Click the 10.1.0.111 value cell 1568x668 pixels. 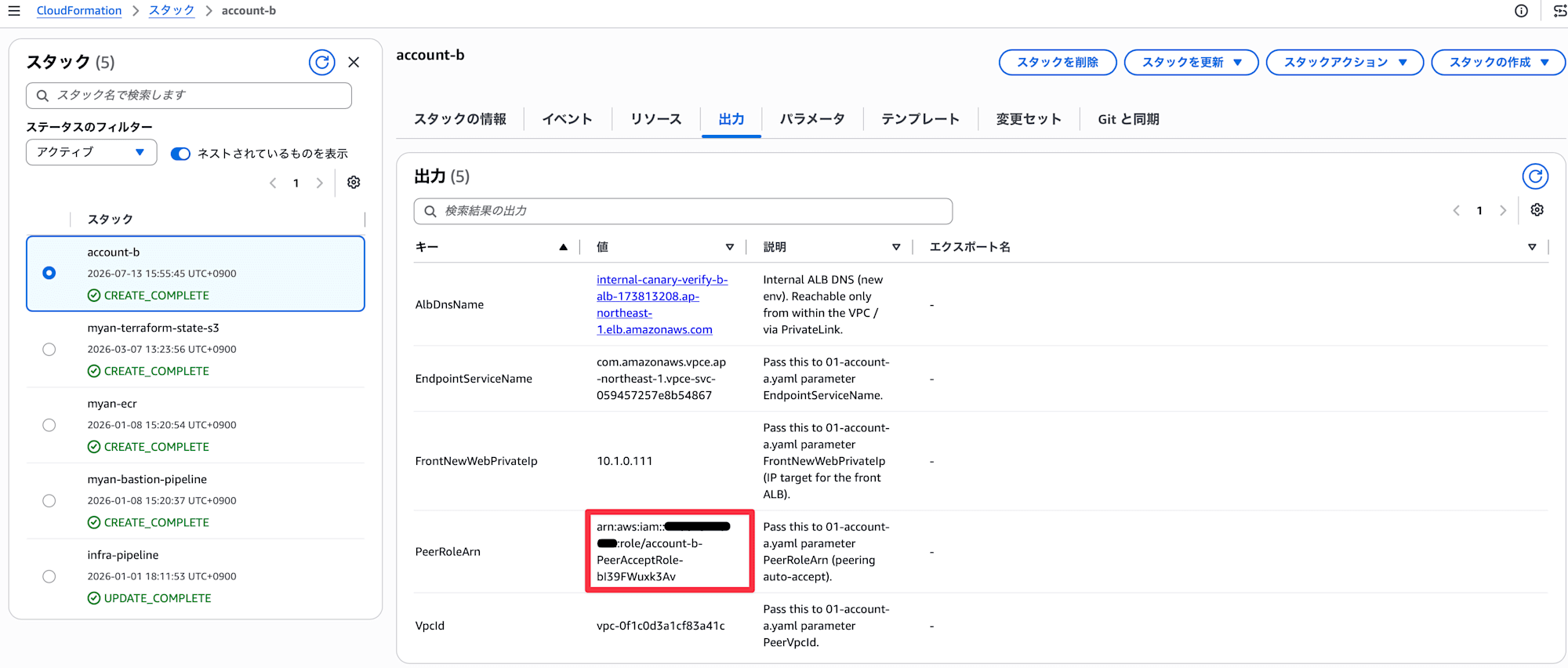[624, 461]
